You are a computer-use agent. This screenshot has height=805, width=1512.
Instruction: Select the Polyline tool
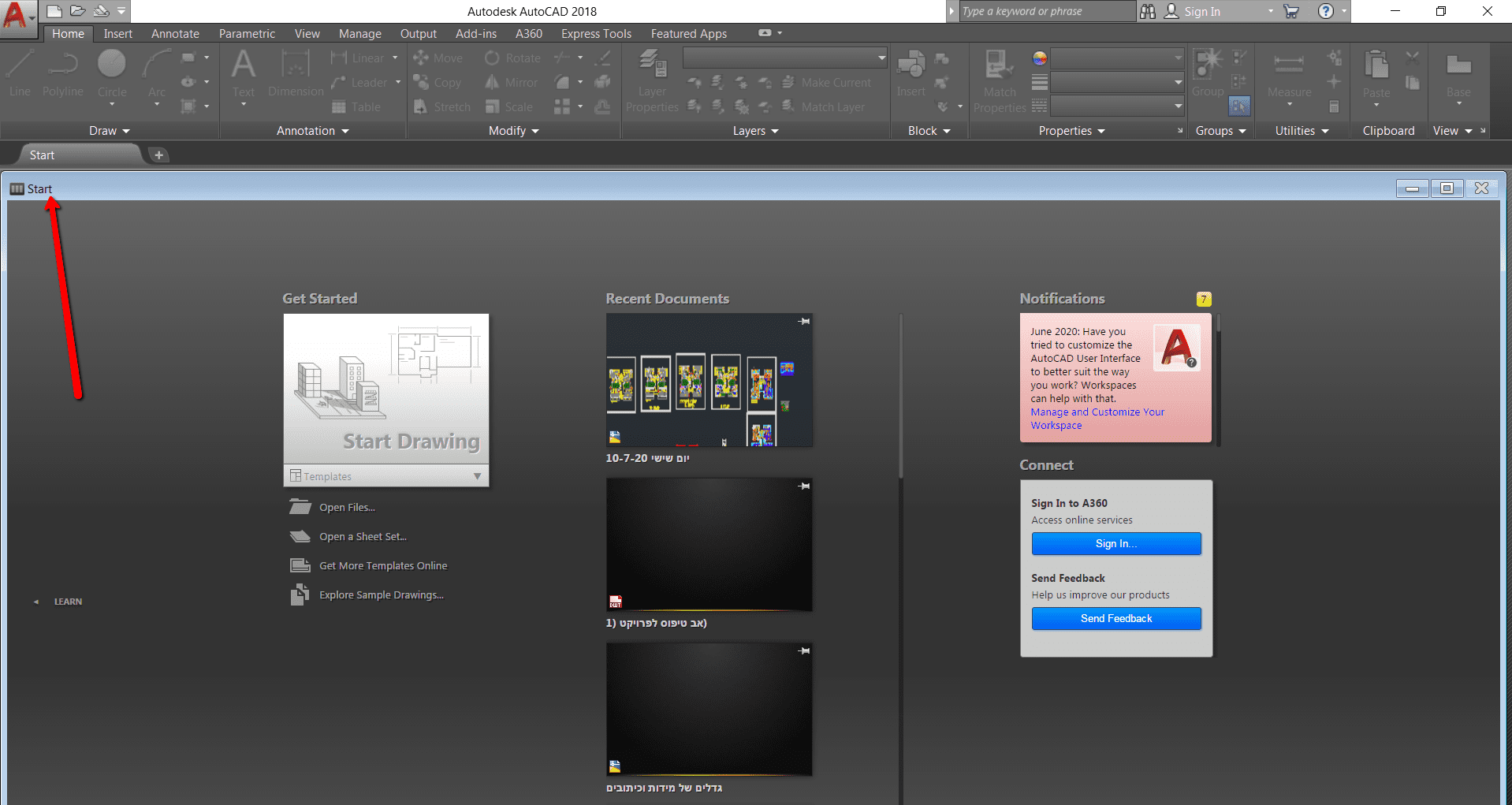(63, 73)
